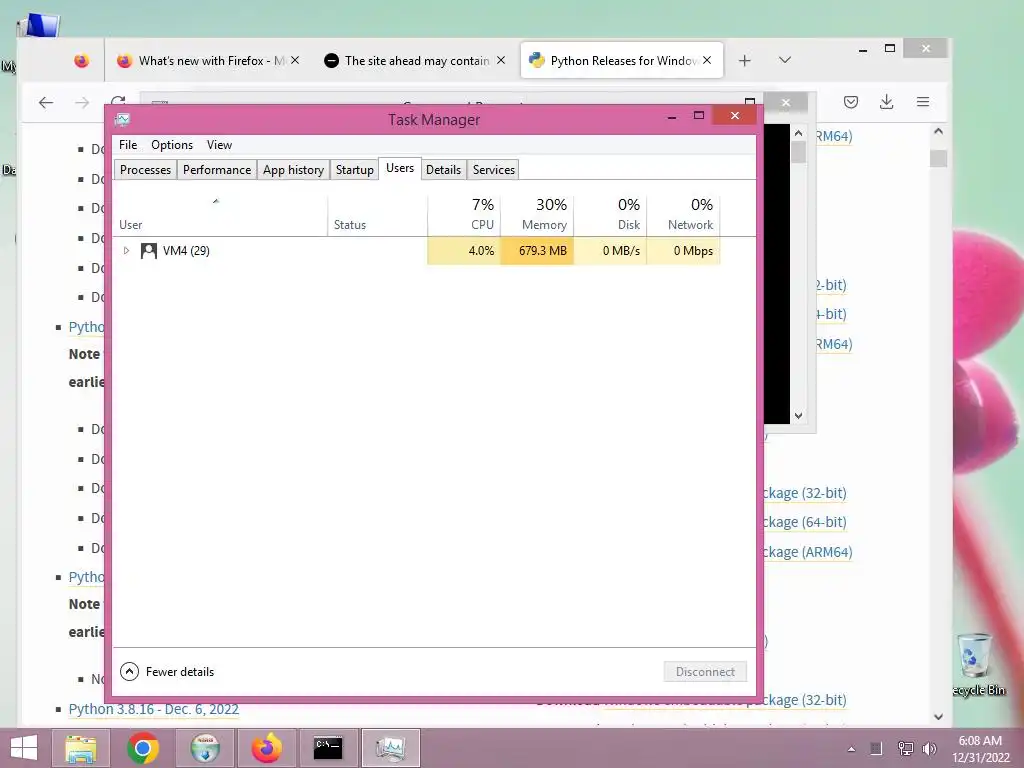Select the 0 Mbps network cell
This screenshot has width=1024, height=768.
click(683, 251)
